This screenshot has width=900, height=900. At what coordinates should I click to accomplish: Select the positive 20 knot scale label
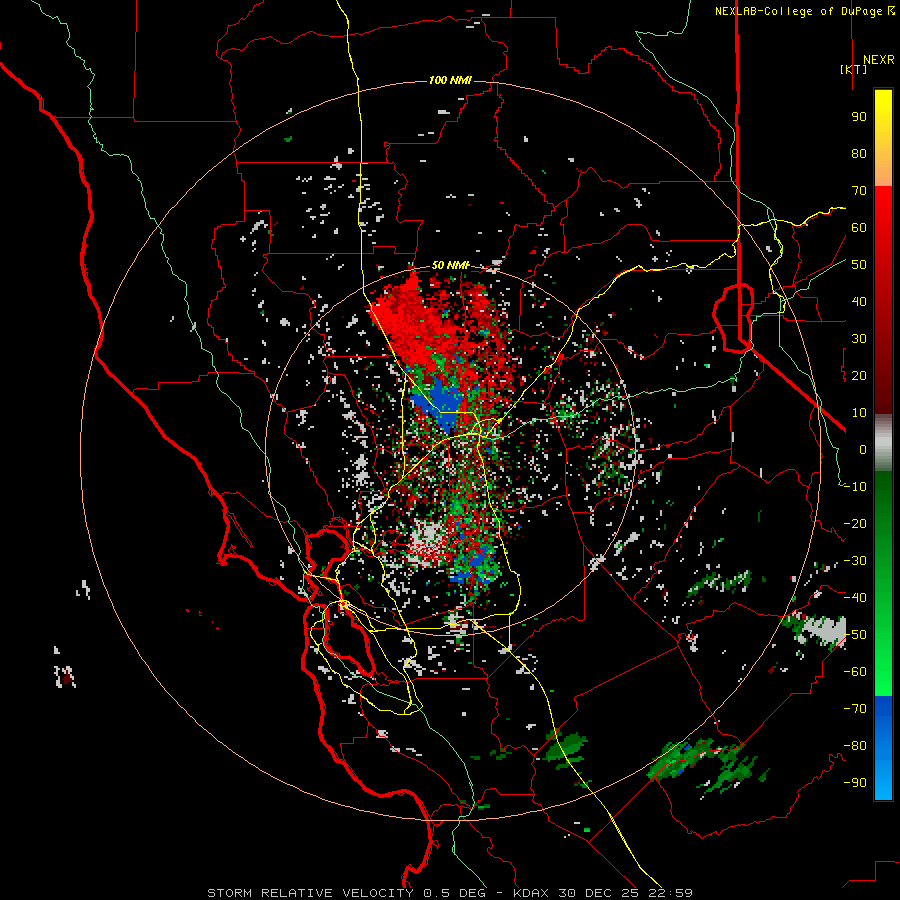(x=859, y=375)
